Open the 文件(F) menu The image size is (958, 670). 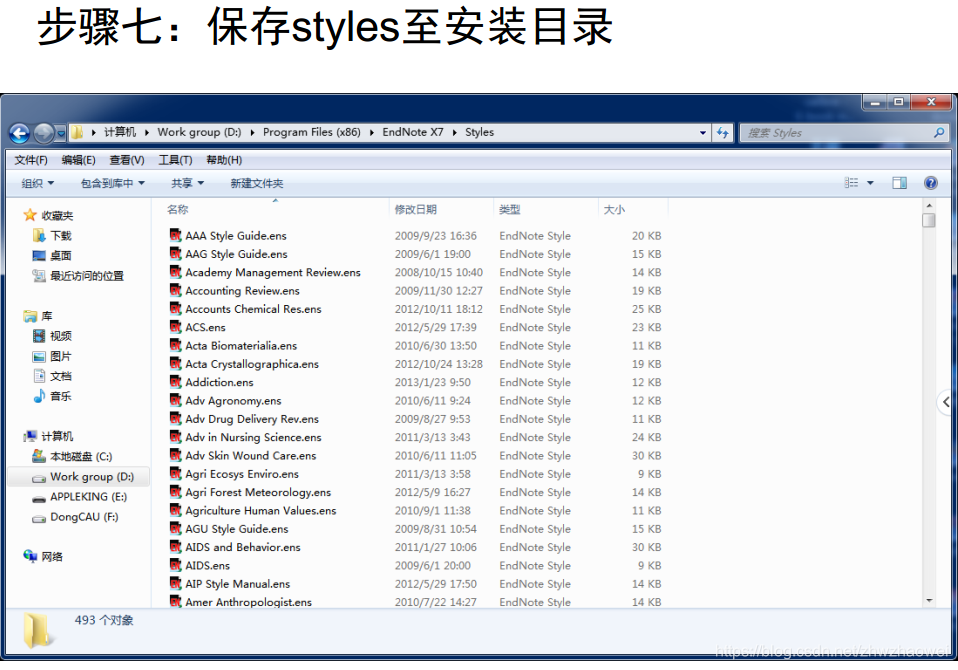click(x=31, y=160)
